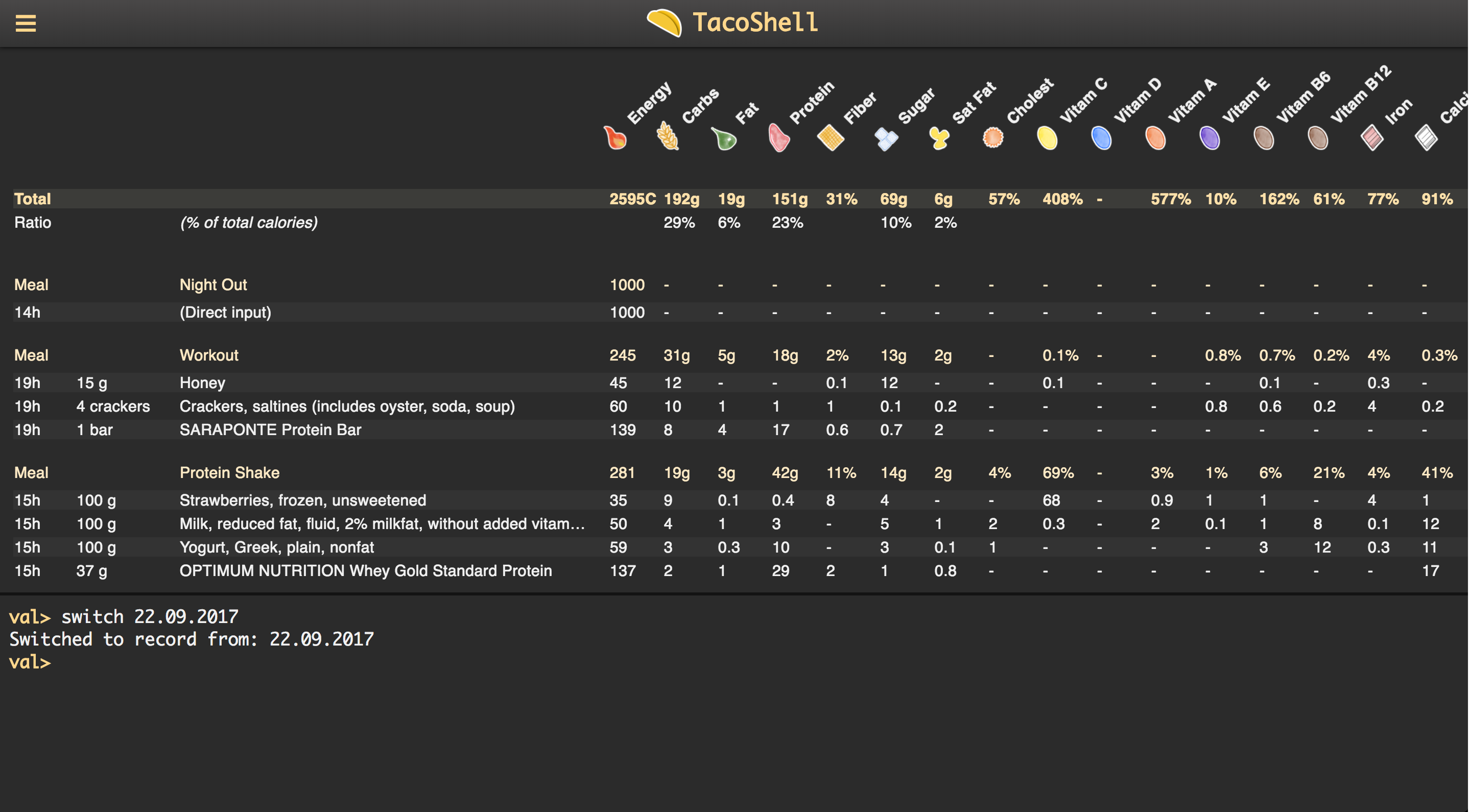Viewport: 1469px width, 812px height.
Task: Select the Honey food entry
Action: coord(202,383)
